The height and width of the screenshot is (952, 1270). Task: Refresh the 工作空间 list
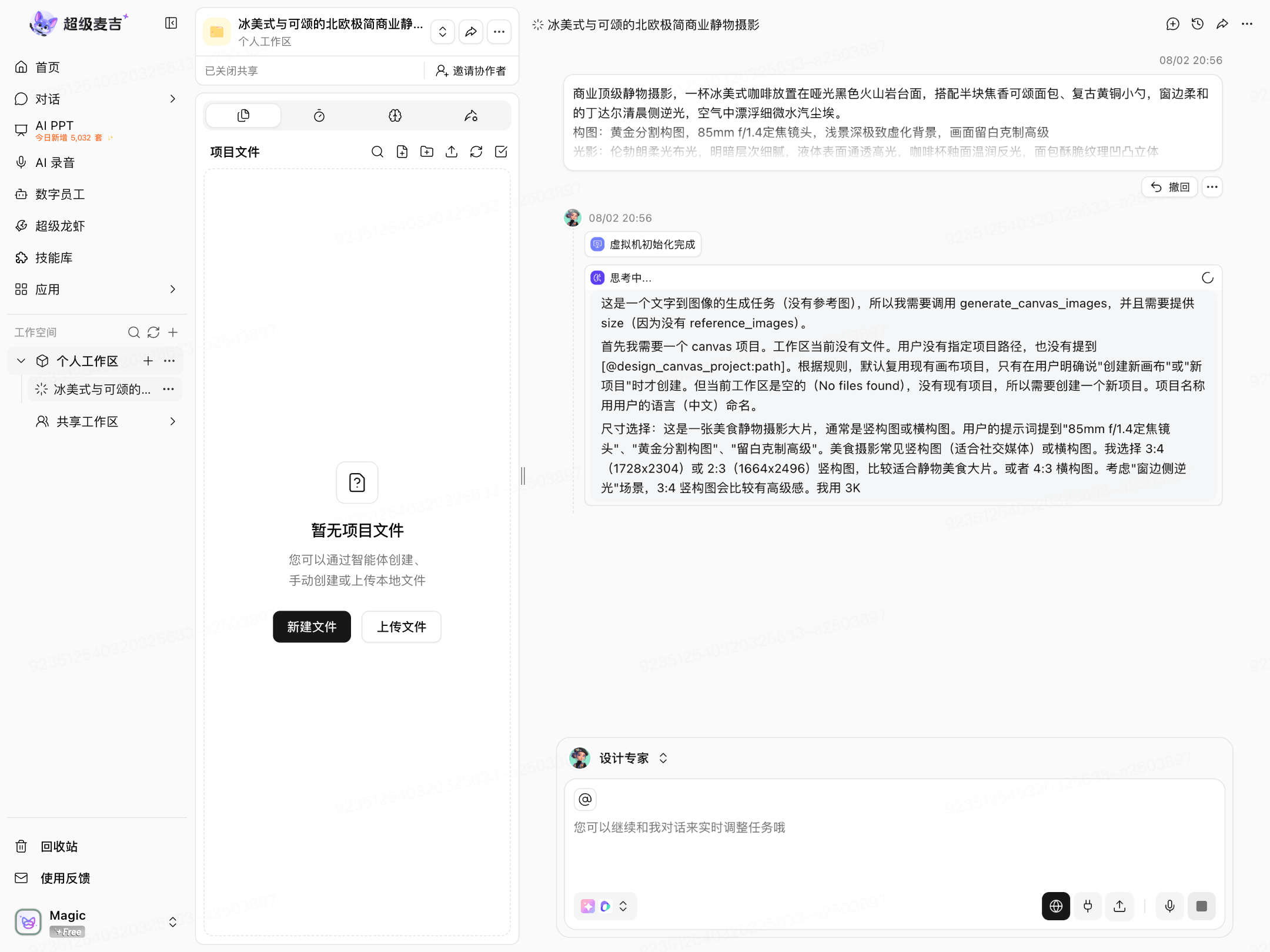(x=153, y=333)
